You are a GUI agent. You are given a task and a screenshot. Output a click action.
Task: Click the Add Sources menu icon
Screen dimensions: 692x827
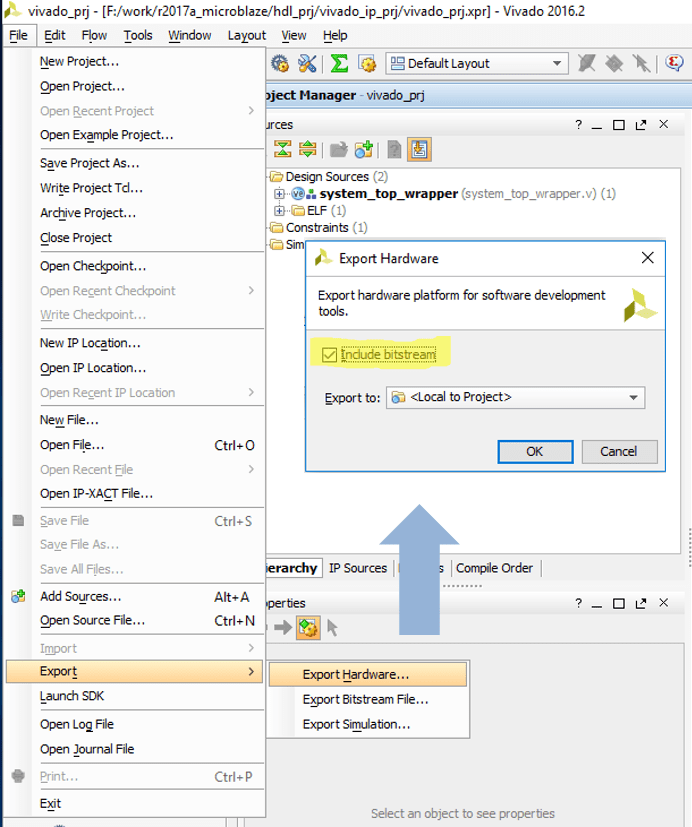(x=18, y=597)
